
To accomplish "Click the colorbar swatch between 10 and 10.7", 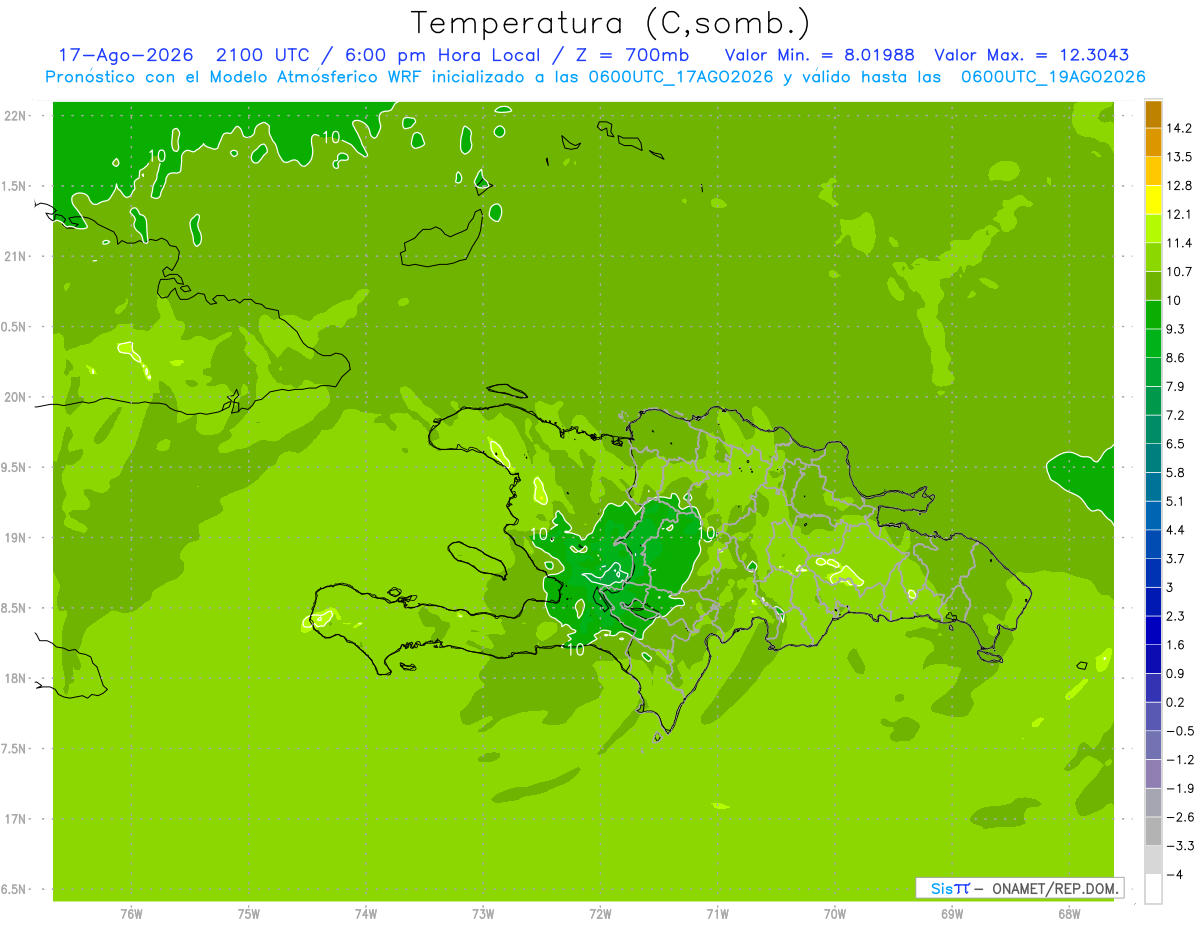I will tap(1153, 286).
